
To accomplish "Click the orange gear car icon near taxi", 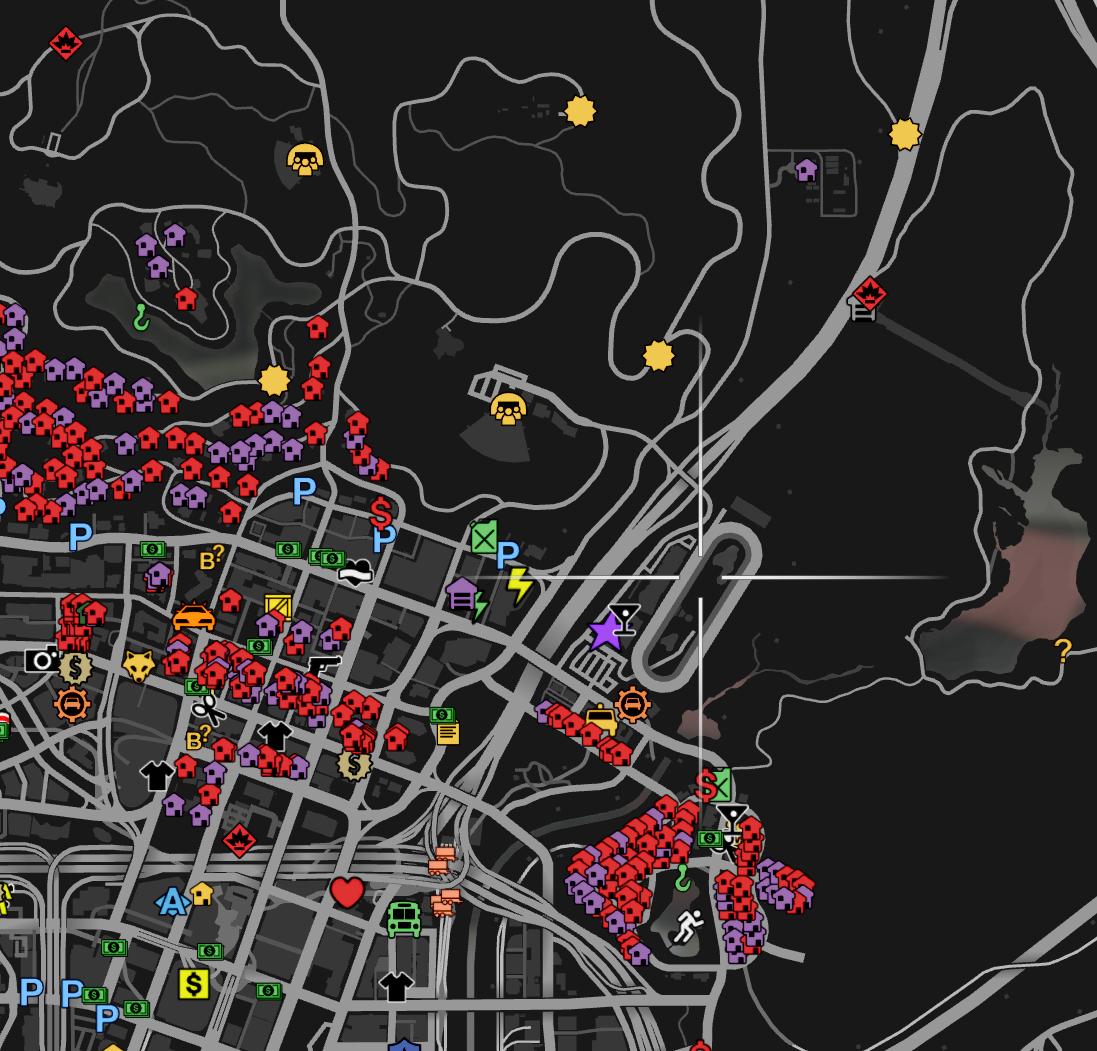I will (632, 705).
